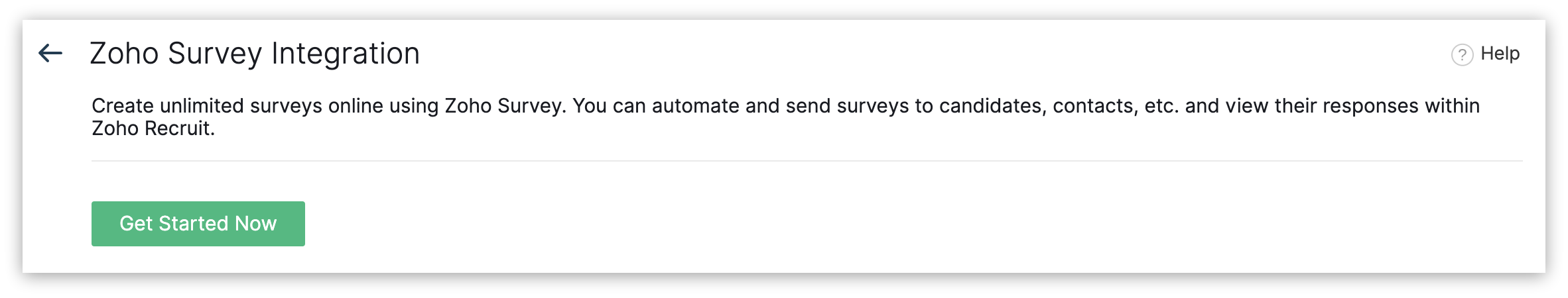Return to previous page via arrow
Image resolution: width=1568 pixels, height=298 pixels.
point(50,53)
